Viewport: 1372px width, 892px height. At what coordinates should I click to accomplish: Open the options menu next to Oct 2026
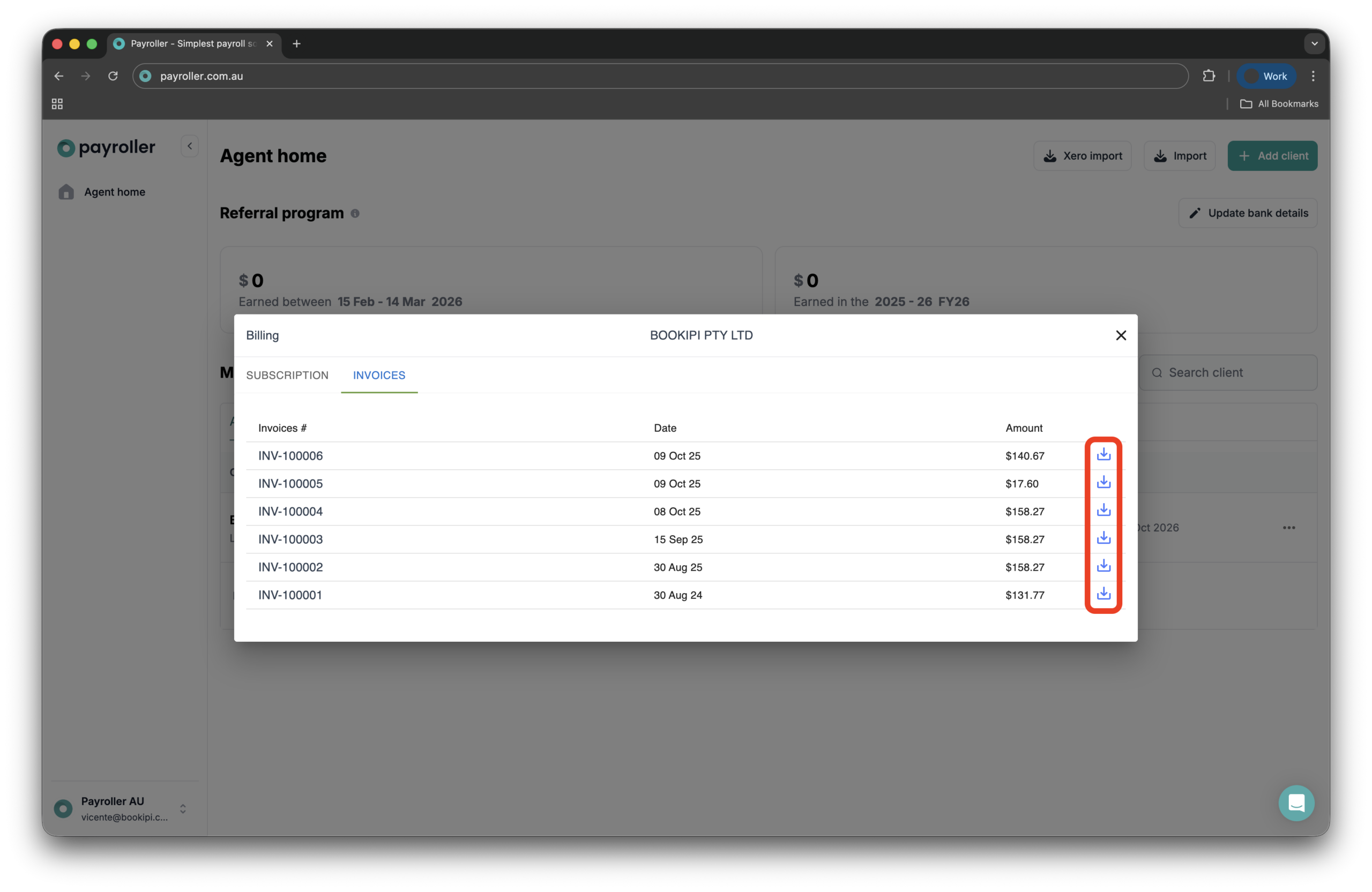click(1289, 527)
